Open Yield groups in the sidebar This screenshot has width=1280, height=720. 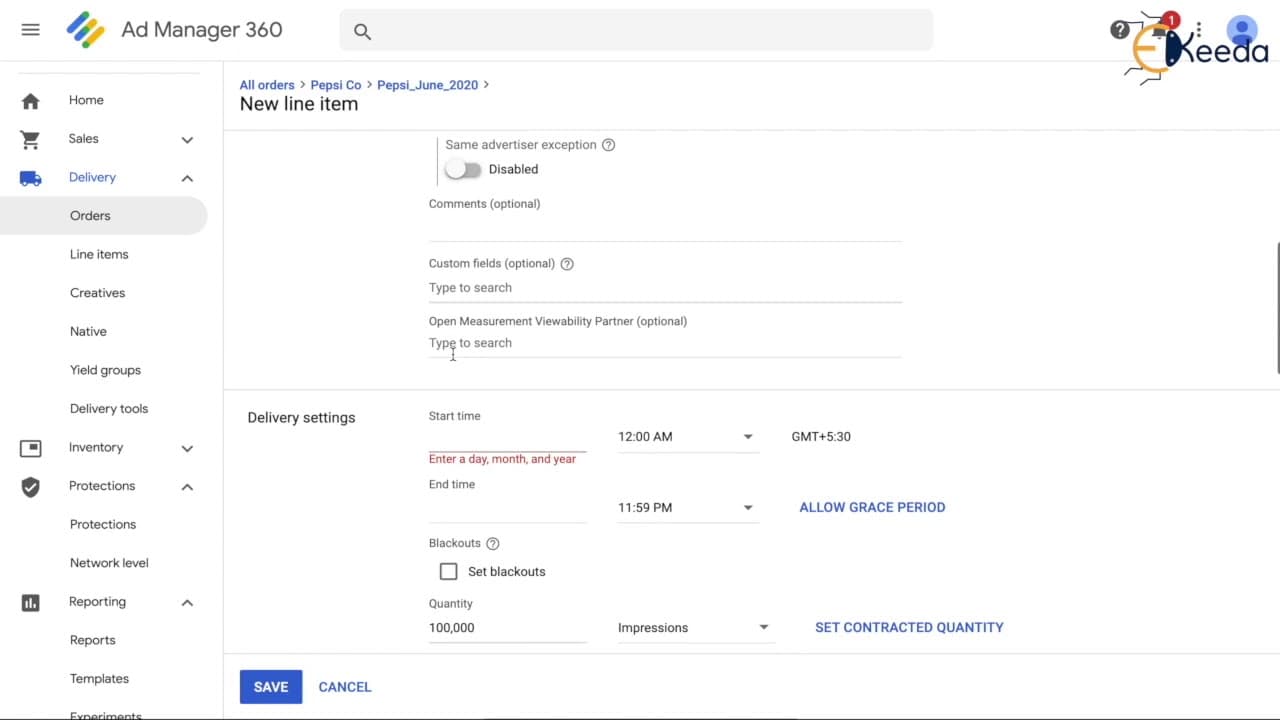(x=105, y=370)
